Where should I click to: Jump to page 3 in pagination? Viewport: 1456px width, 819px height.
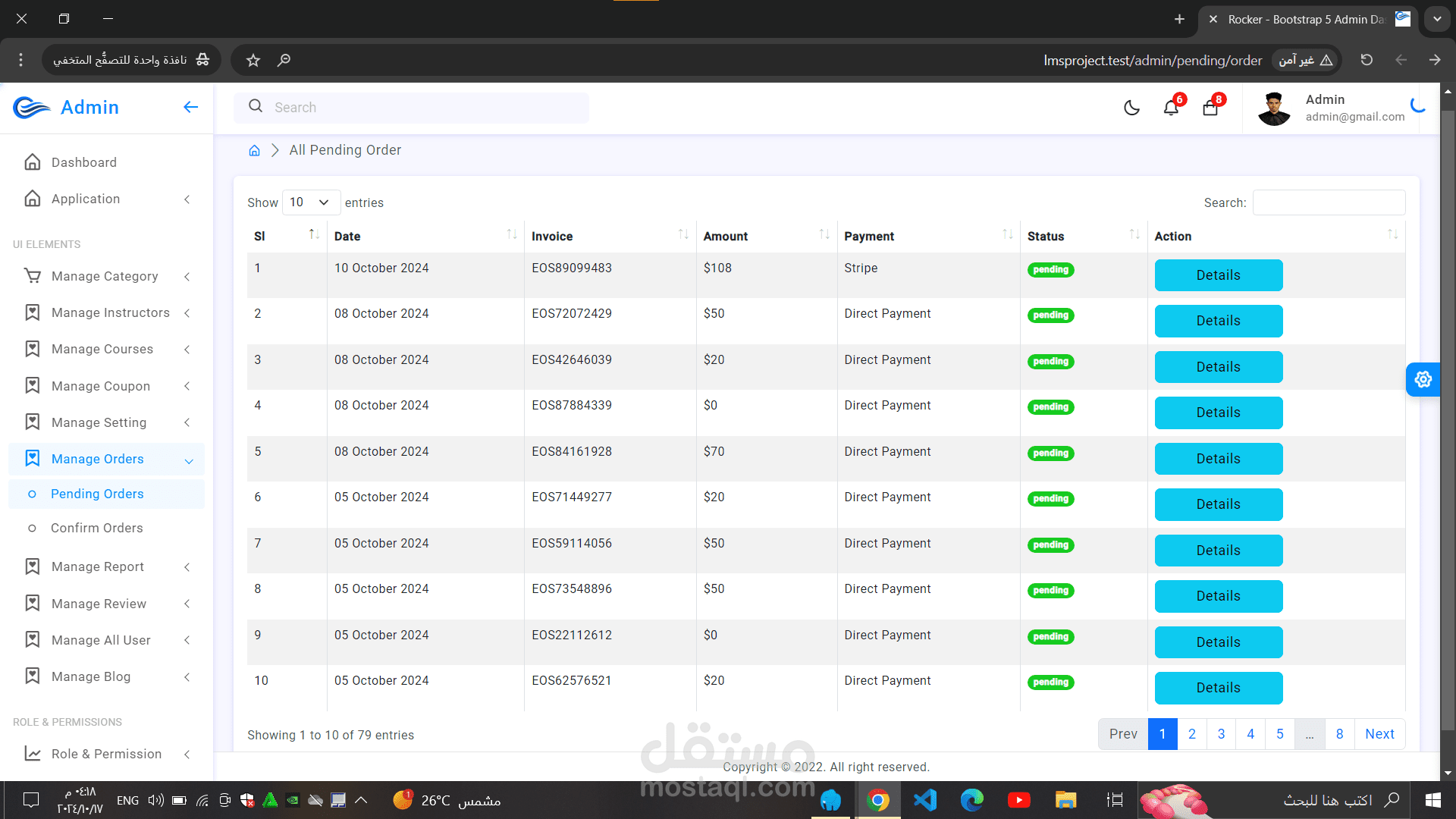pos(1221,734)
